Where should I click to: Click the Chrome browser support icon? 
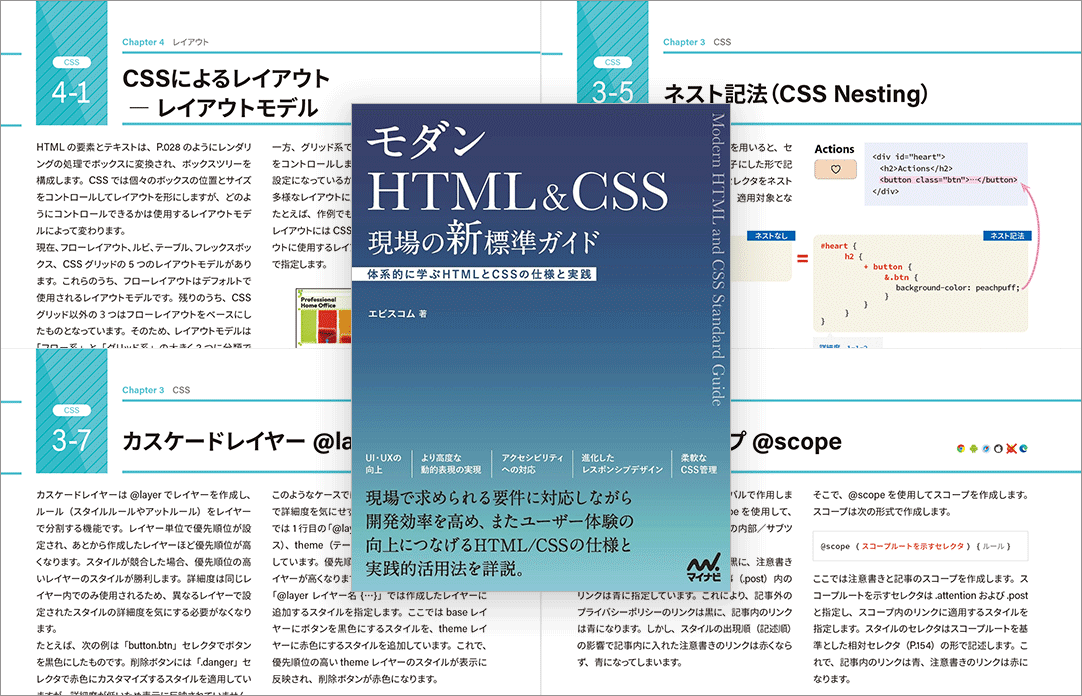point(961,449)
